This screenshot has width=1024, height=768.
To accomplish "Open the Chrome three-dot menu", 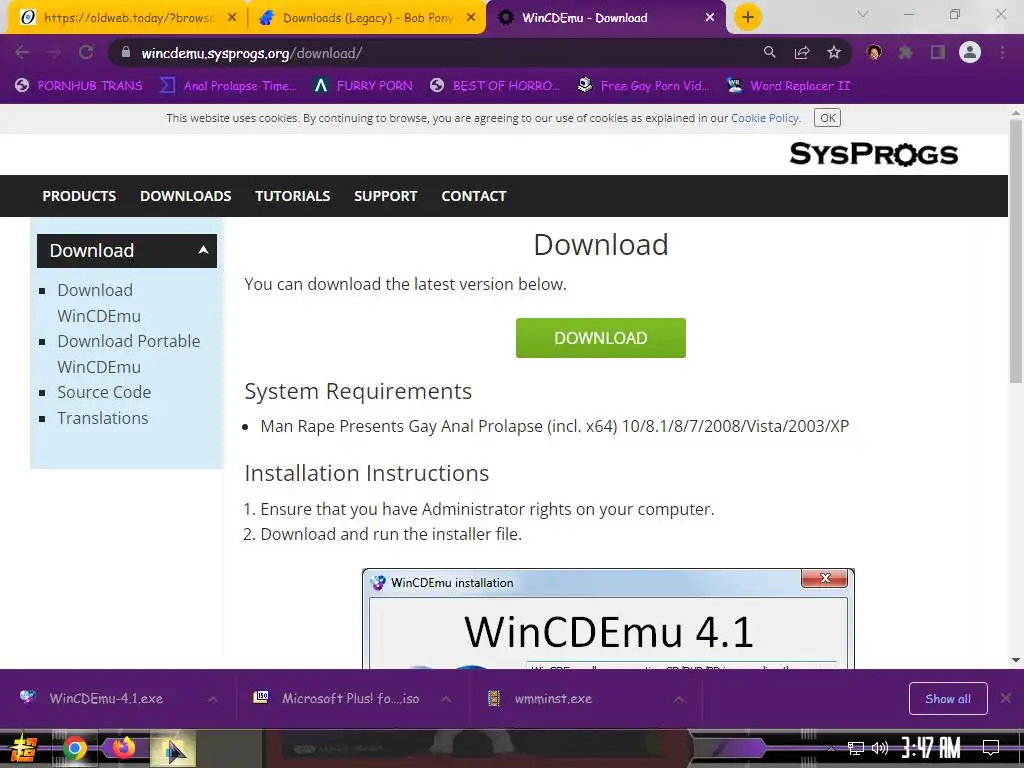I will pyautogui.click(x=1002, y=52).
